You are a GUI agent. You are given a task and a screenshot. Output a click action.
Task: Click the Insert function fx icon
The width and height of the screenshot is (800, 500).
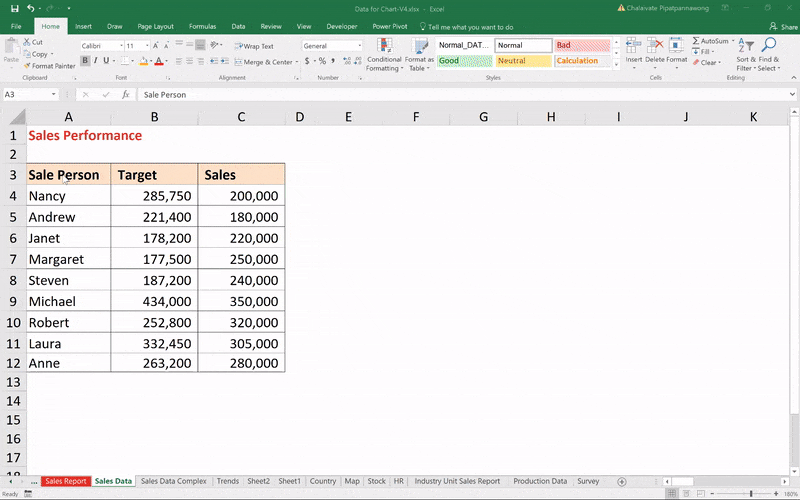click(x=125, y=94)
